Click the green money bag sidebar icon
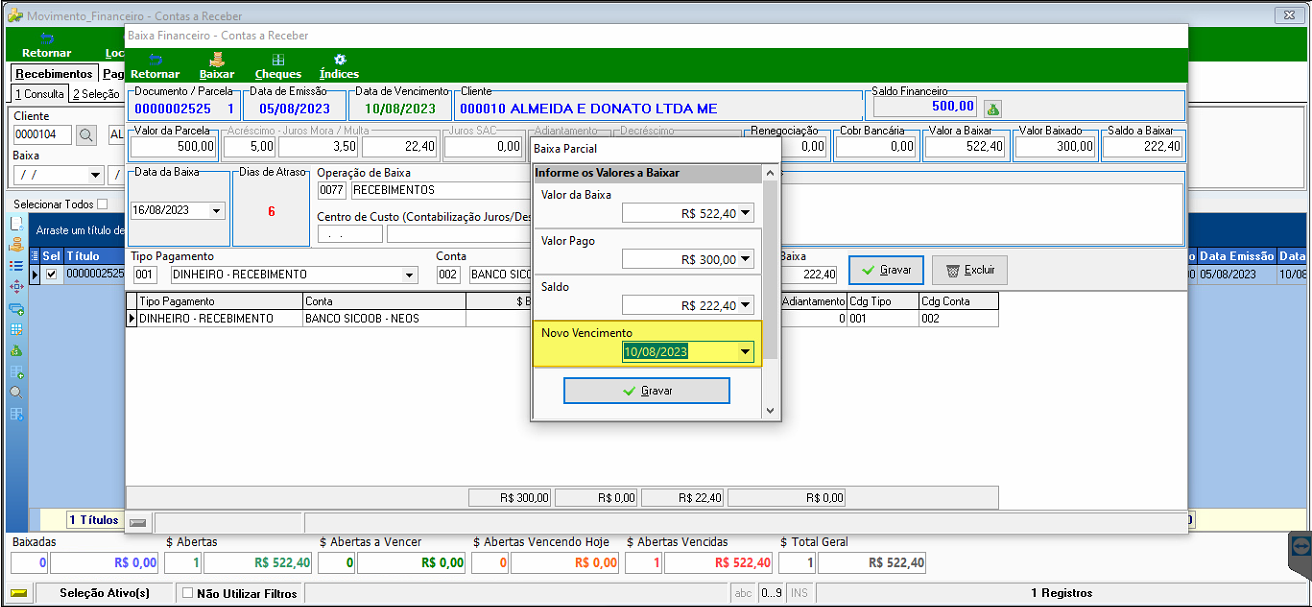Viewport: 1312px width, 607px height. coord(16,351)
